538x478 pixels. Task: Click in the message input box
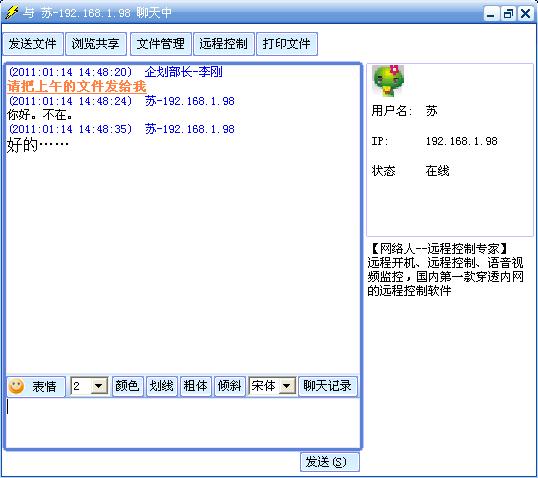click(183, 423)
